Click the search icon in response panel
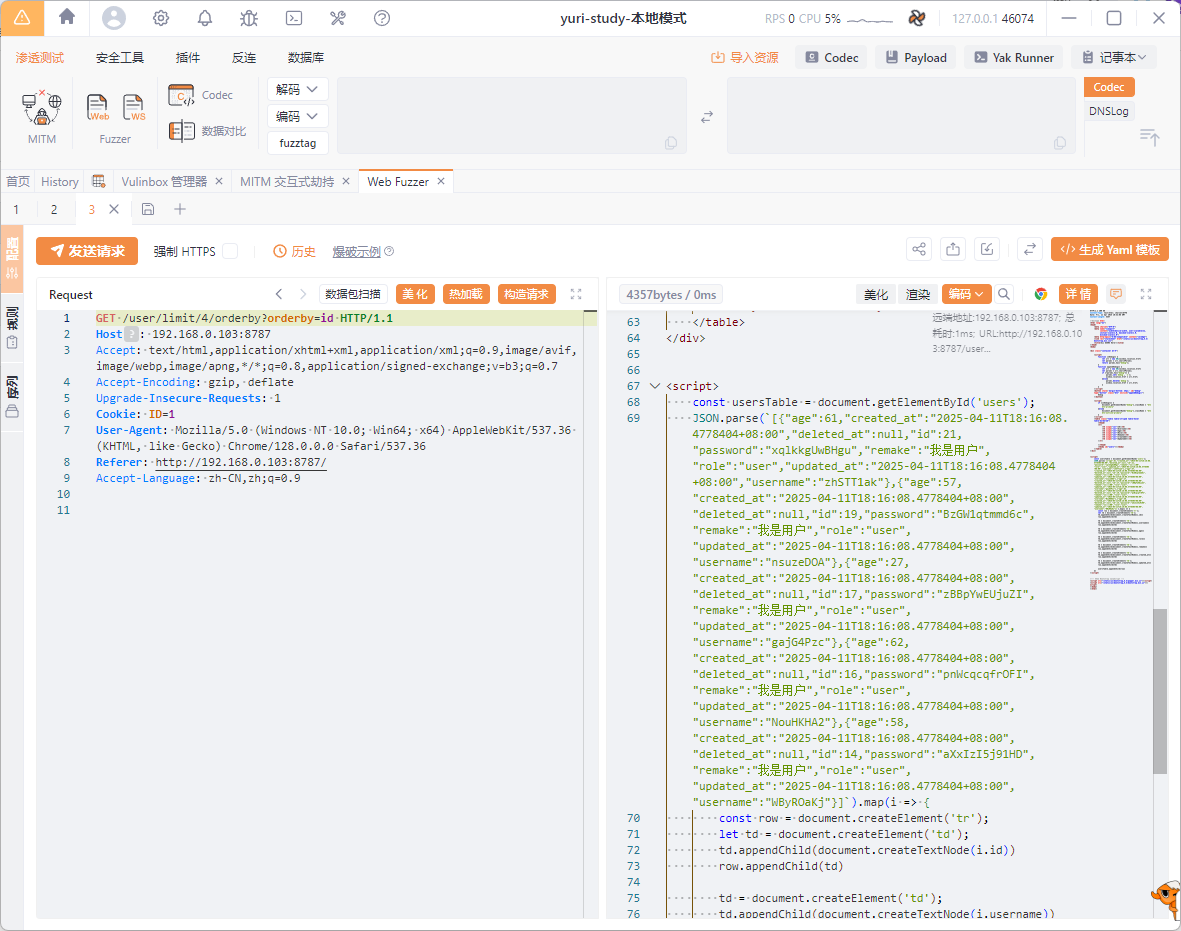Screen dimensions: 1181x931 [1004, 294]
